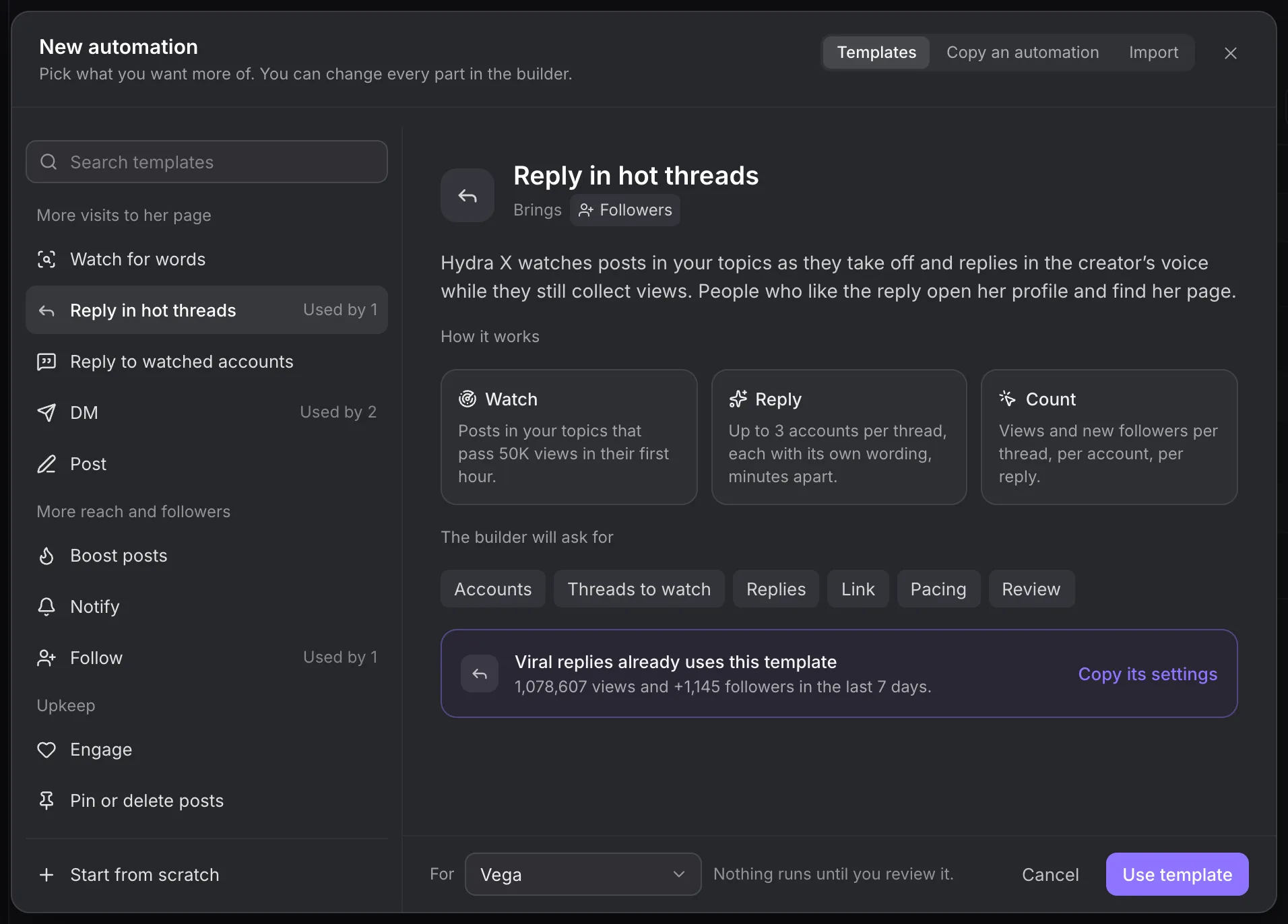This screenshot has width=1288, height=924.
Task: Click the Pacing chip
Action: click(x=938, y=589)
